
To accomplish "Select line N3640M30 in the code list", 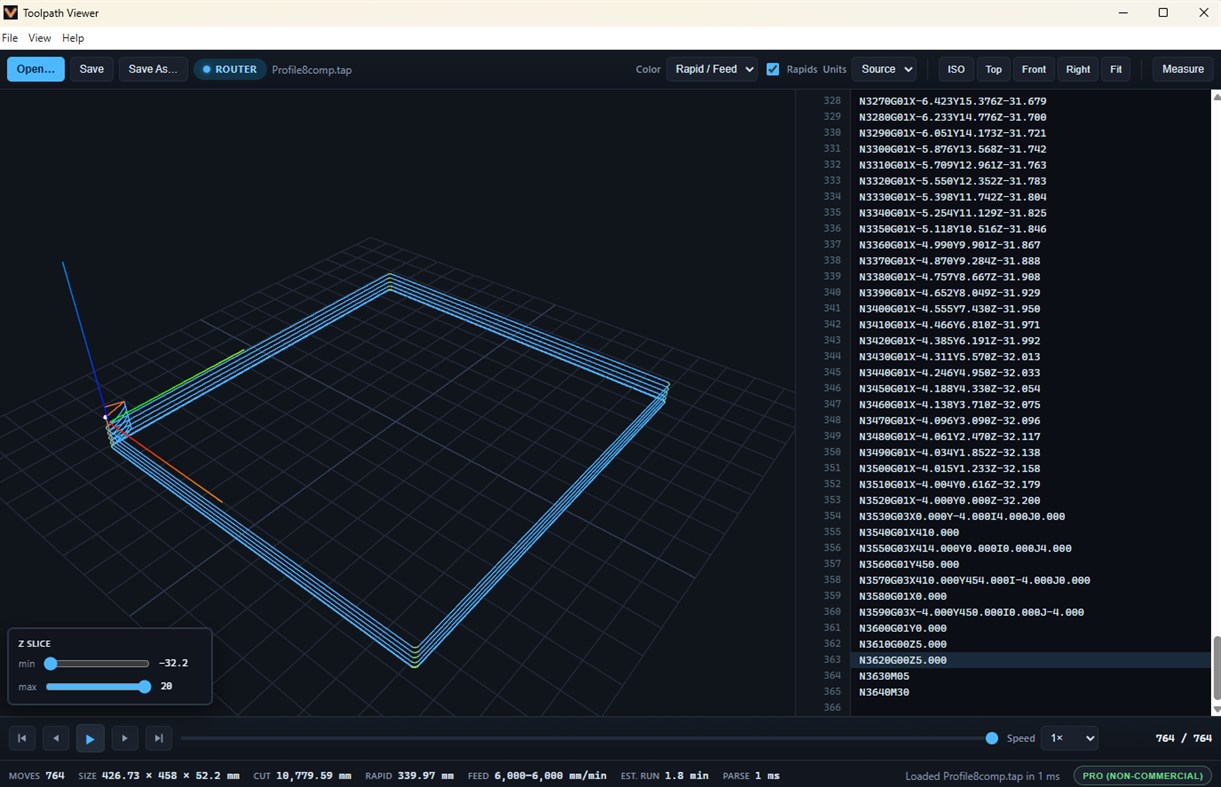I will [x=1030, y=692].
